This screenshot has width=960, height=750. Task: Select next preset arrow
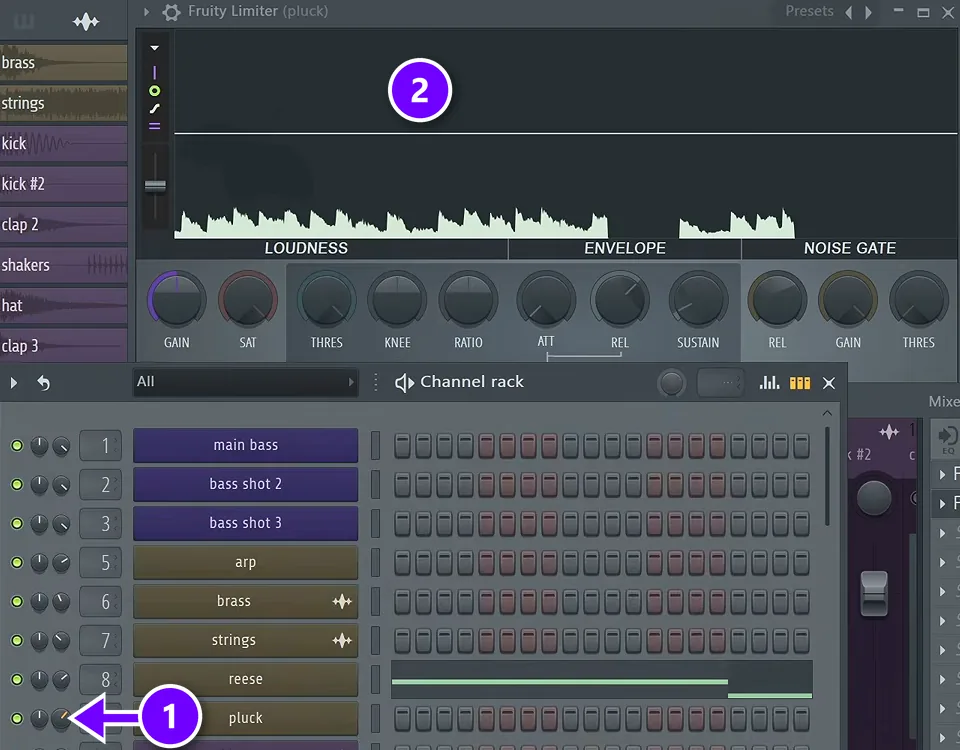coord(868,12)
